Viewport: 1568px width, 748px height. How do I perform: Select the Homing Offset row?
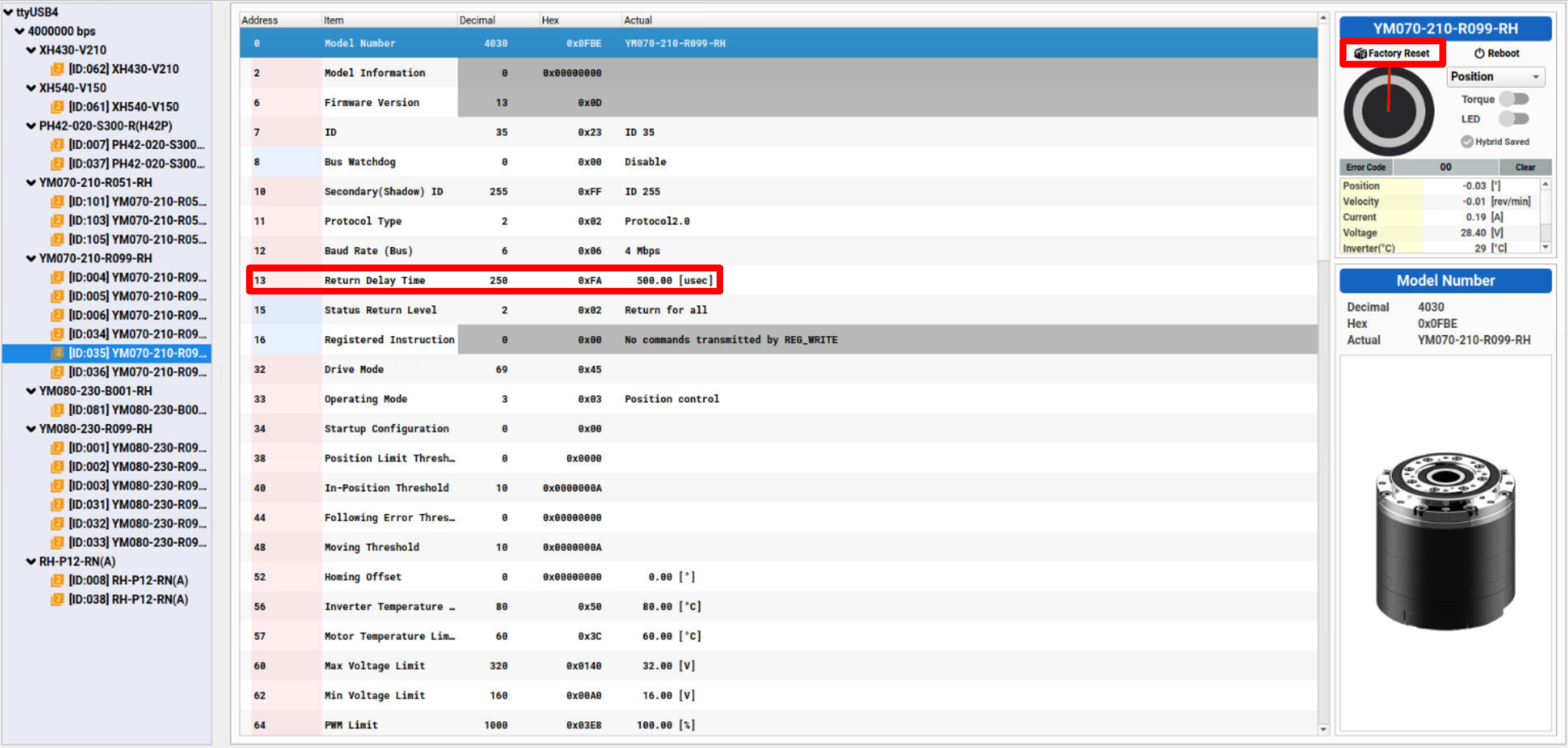[x=778, y=577]
